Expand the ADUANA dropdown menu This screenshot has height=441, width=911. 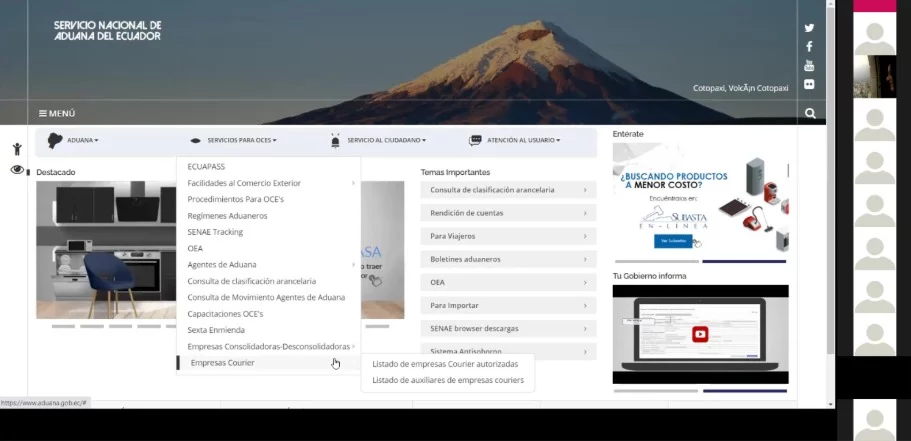(74, 141)
